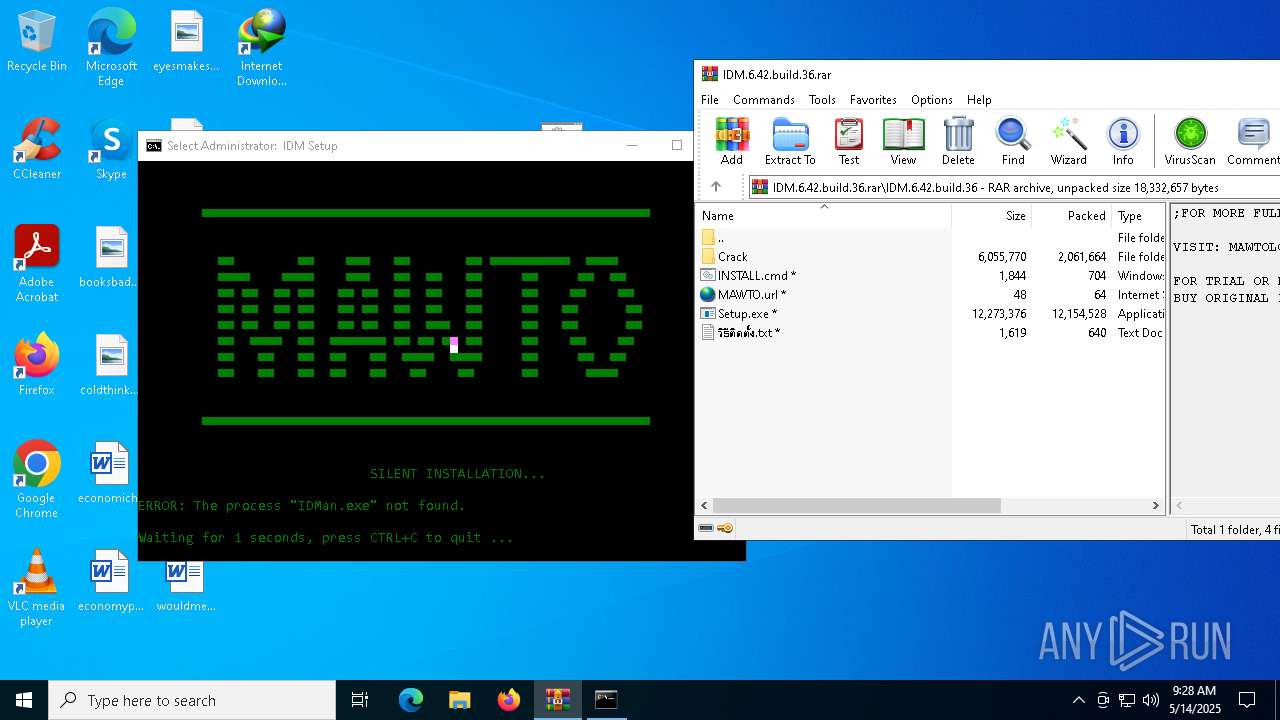Click the Windows Start button
Screen dimensions: 1280x720
24,700
